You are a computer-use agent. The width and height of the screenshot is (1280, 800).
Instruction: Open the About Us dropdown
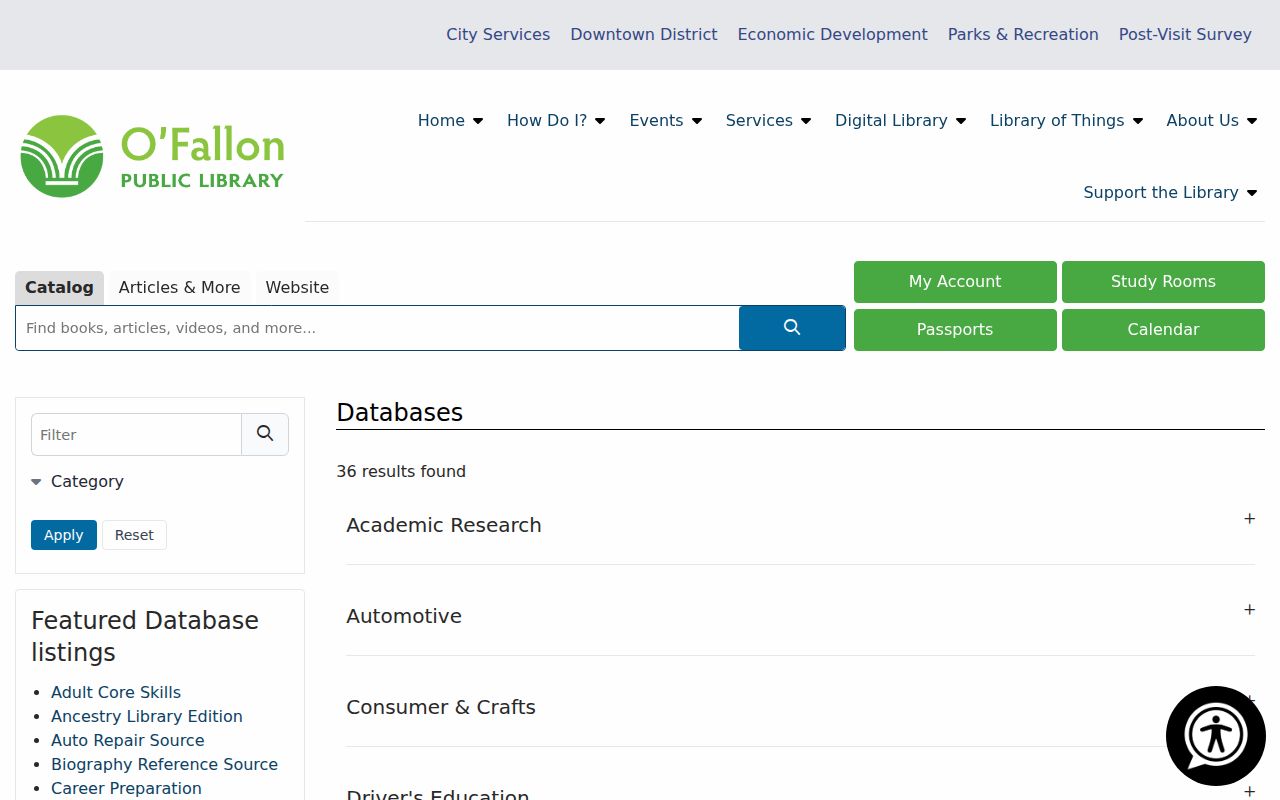tap(1212, 120)
